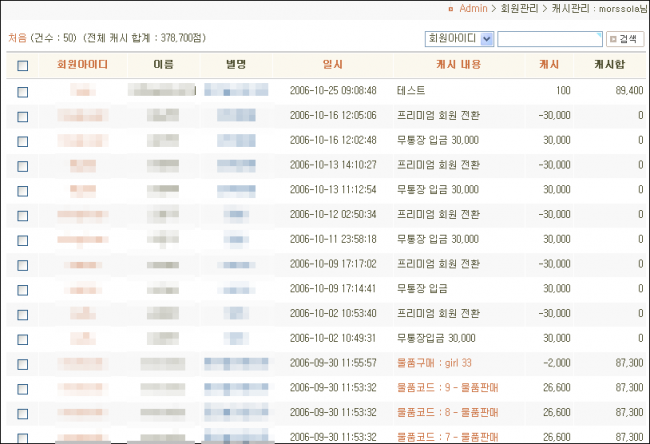Select checkbox for row 2006-10-11 23:58:18
This screenshot has height=444, width=650.
coord(23,240)
